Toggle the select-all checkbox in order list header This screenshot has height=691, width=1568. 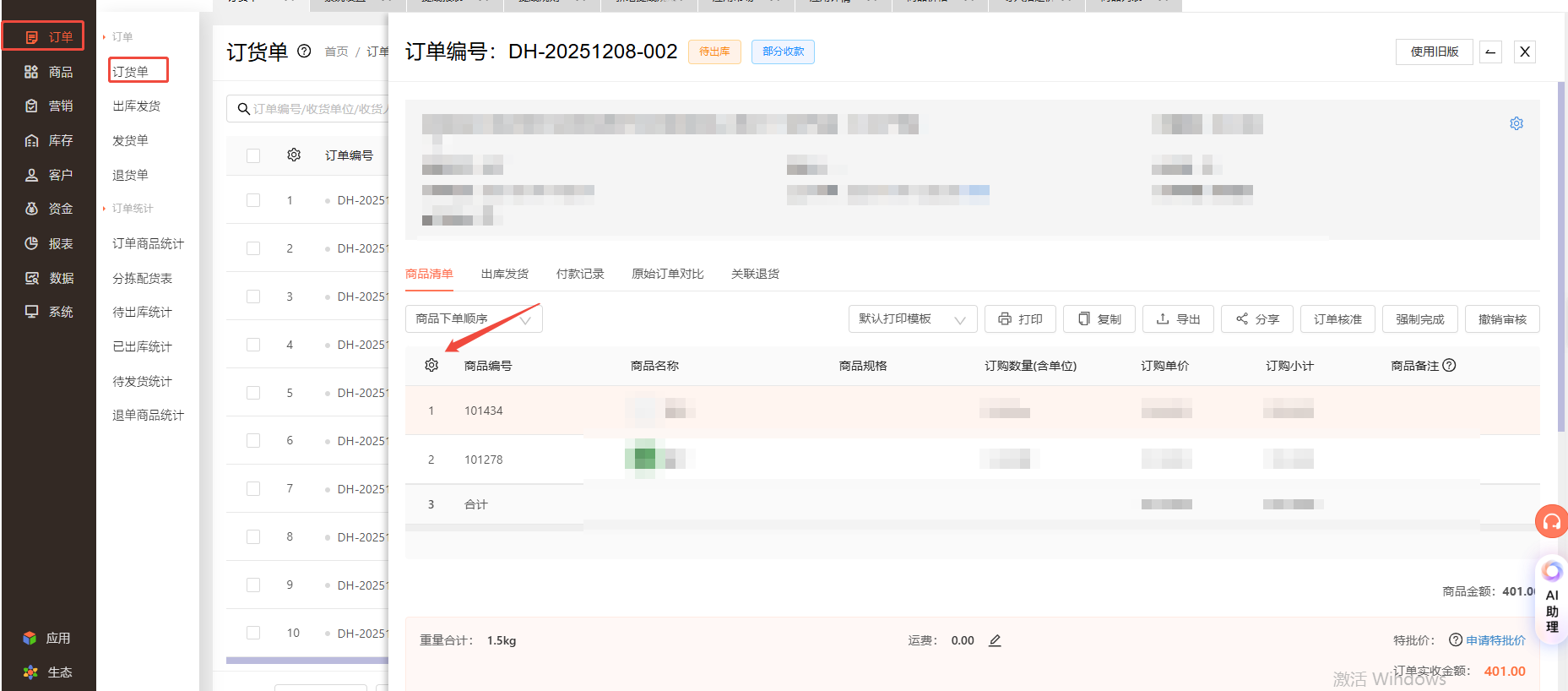(x=253, y=155)
